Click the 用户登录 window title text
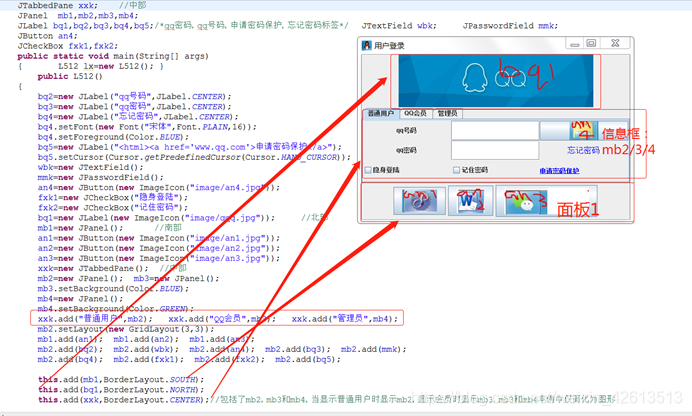The image size is (692, 416). [389, 45]
